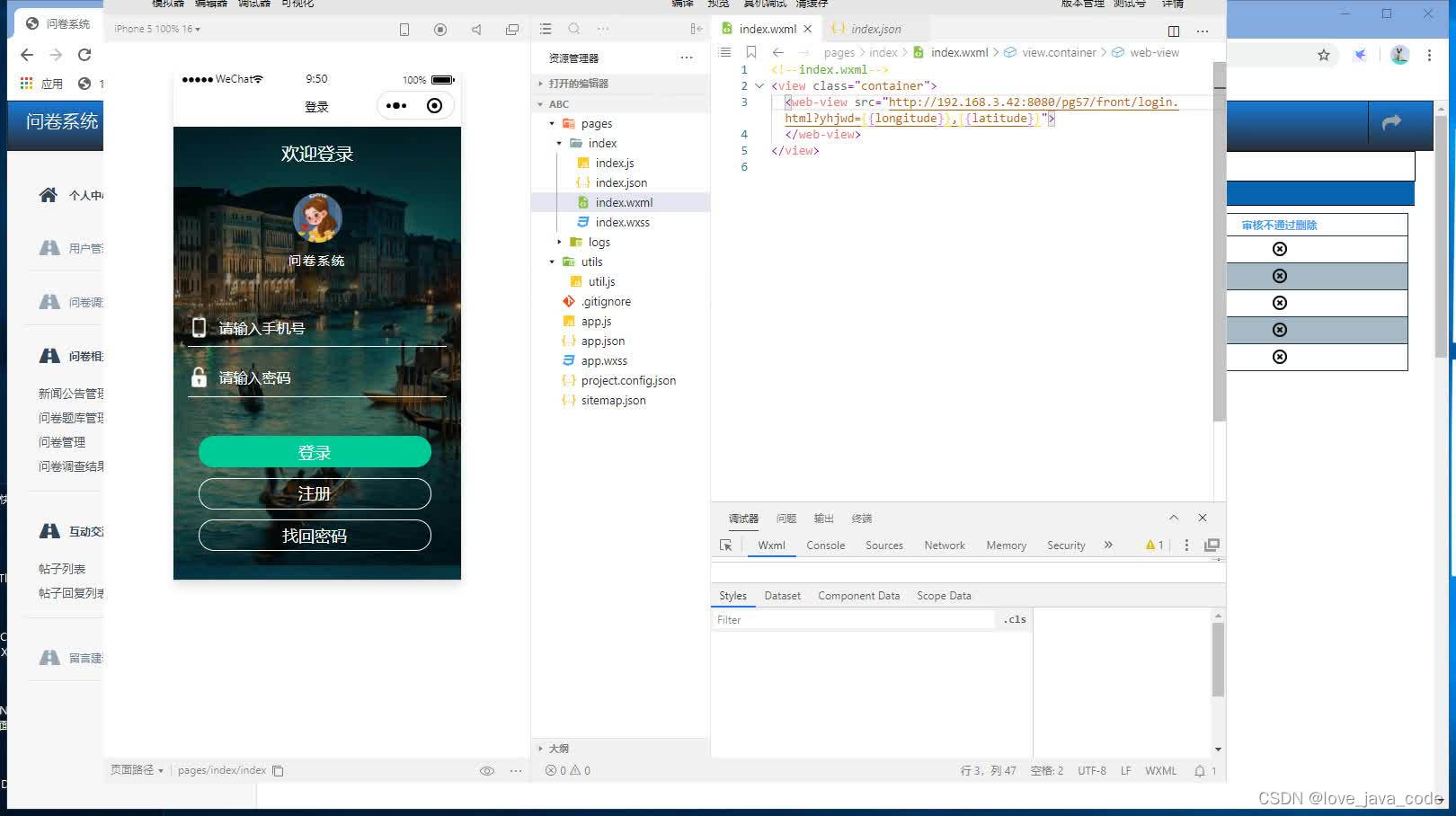Copy the page path with copy icon
1456x816 pixels.
(279, 771)
